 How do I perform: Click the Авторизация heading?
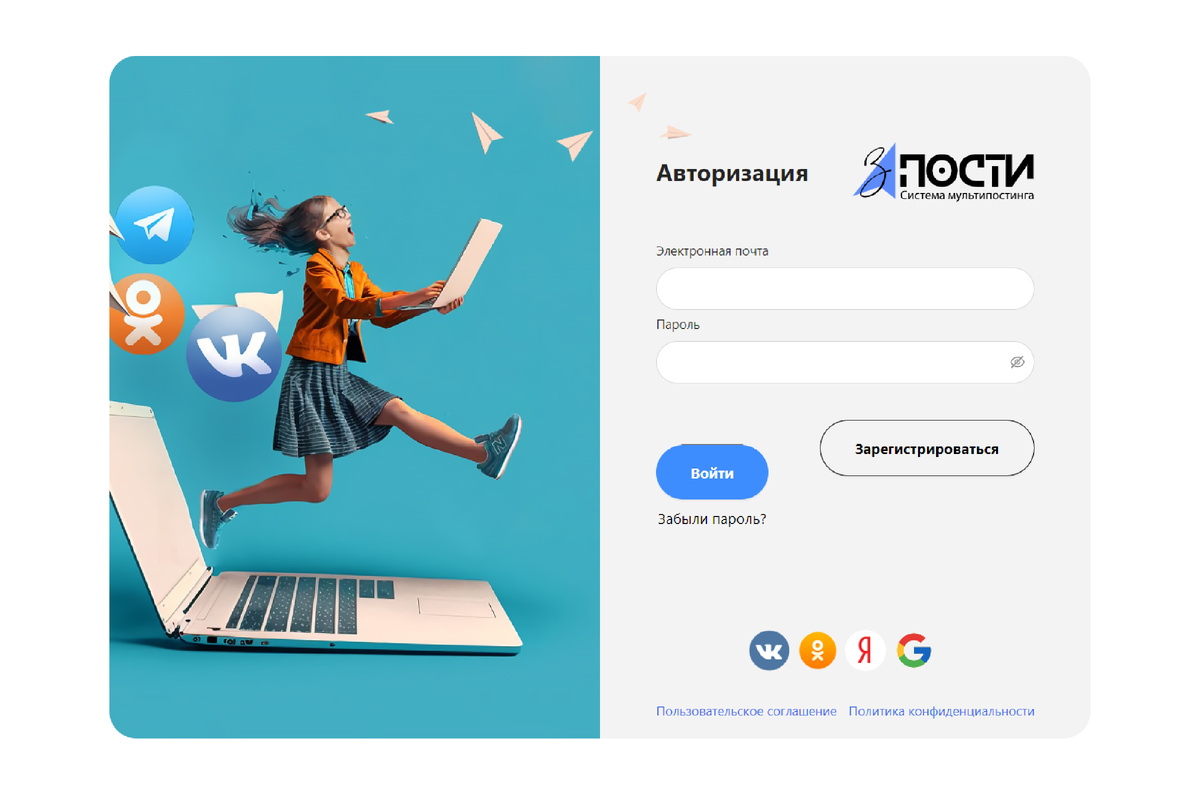click(732, 174)
